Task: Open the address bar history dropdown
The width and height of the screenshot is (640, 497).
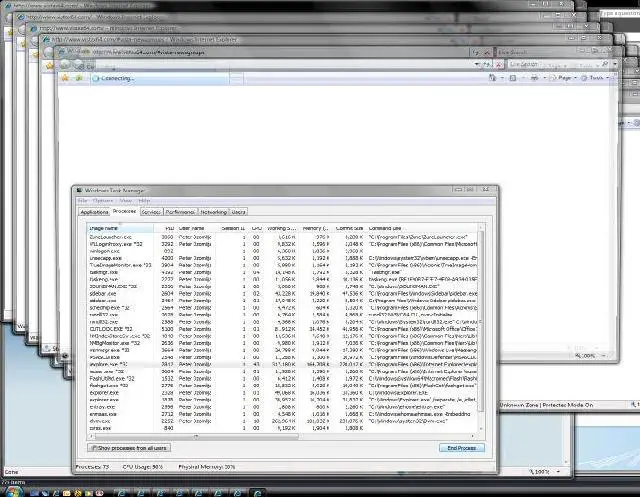Action: (477, 64)
